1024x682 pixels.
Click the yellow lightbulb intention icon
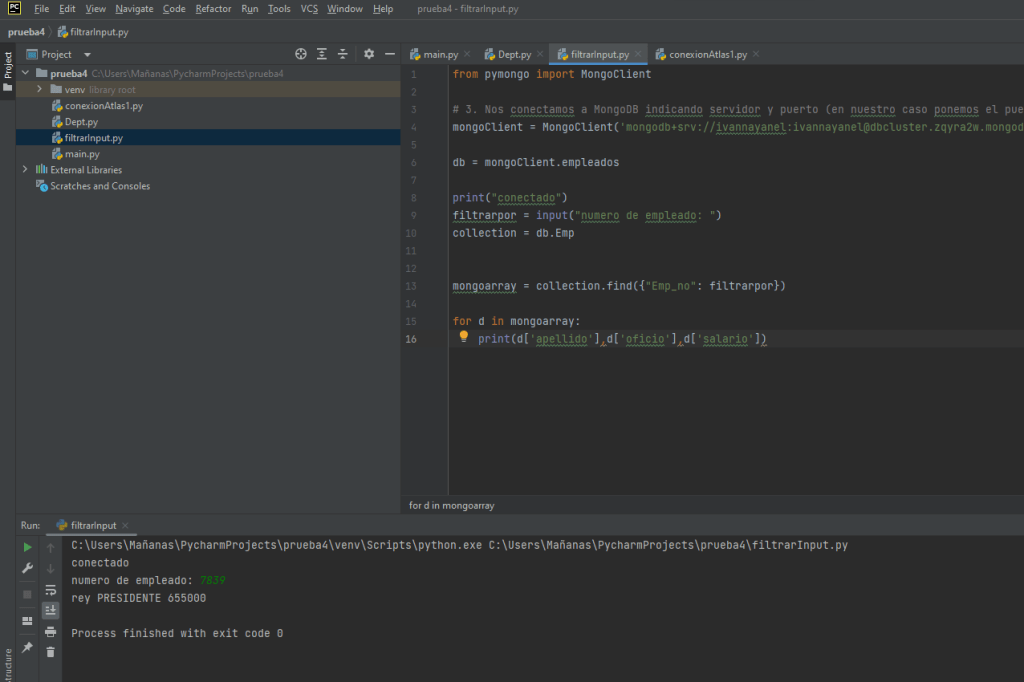(464, 338)
